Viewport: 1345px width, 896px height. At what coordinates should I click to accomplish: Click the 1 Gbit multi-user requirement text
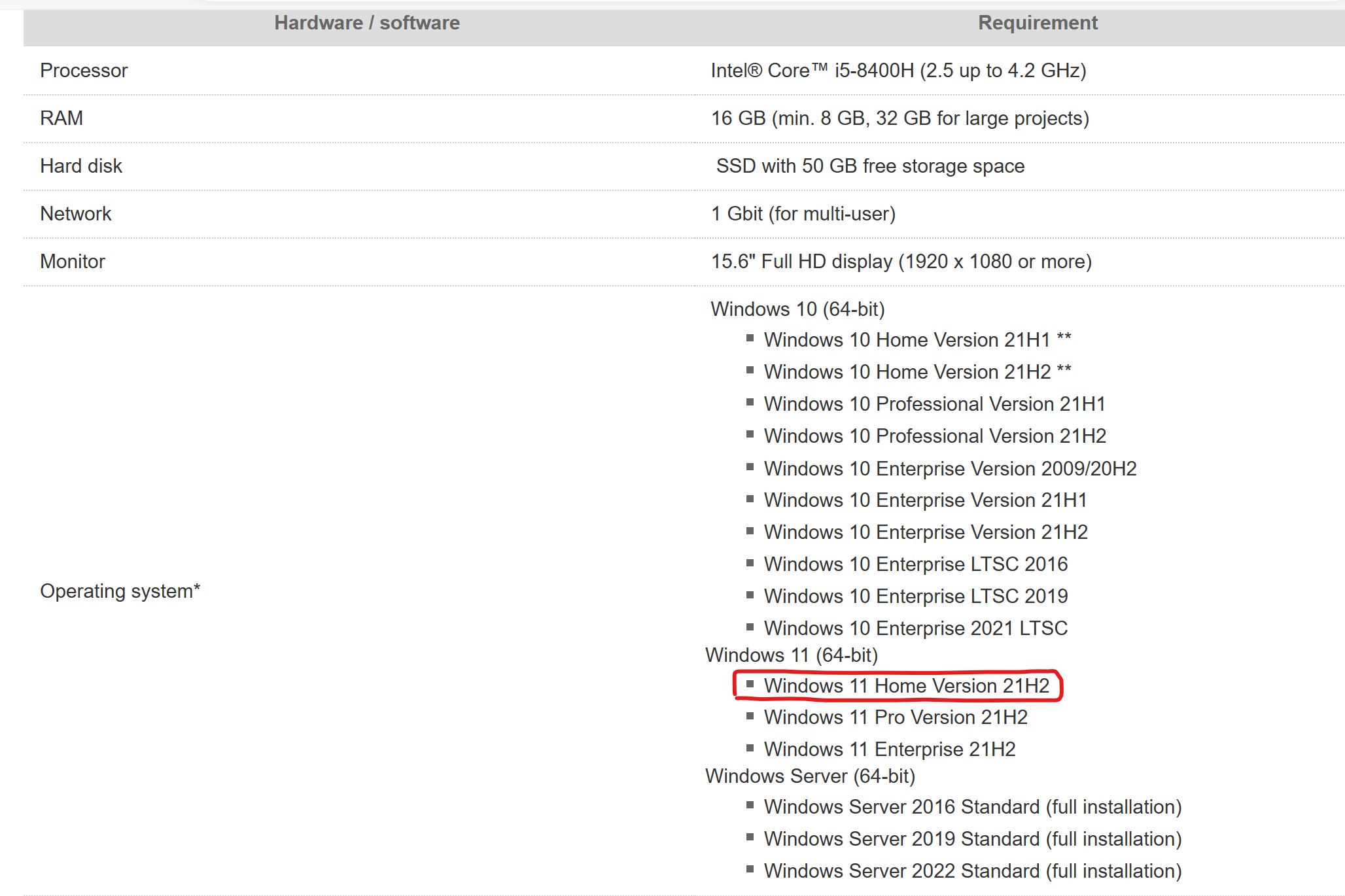coord(803,214)
